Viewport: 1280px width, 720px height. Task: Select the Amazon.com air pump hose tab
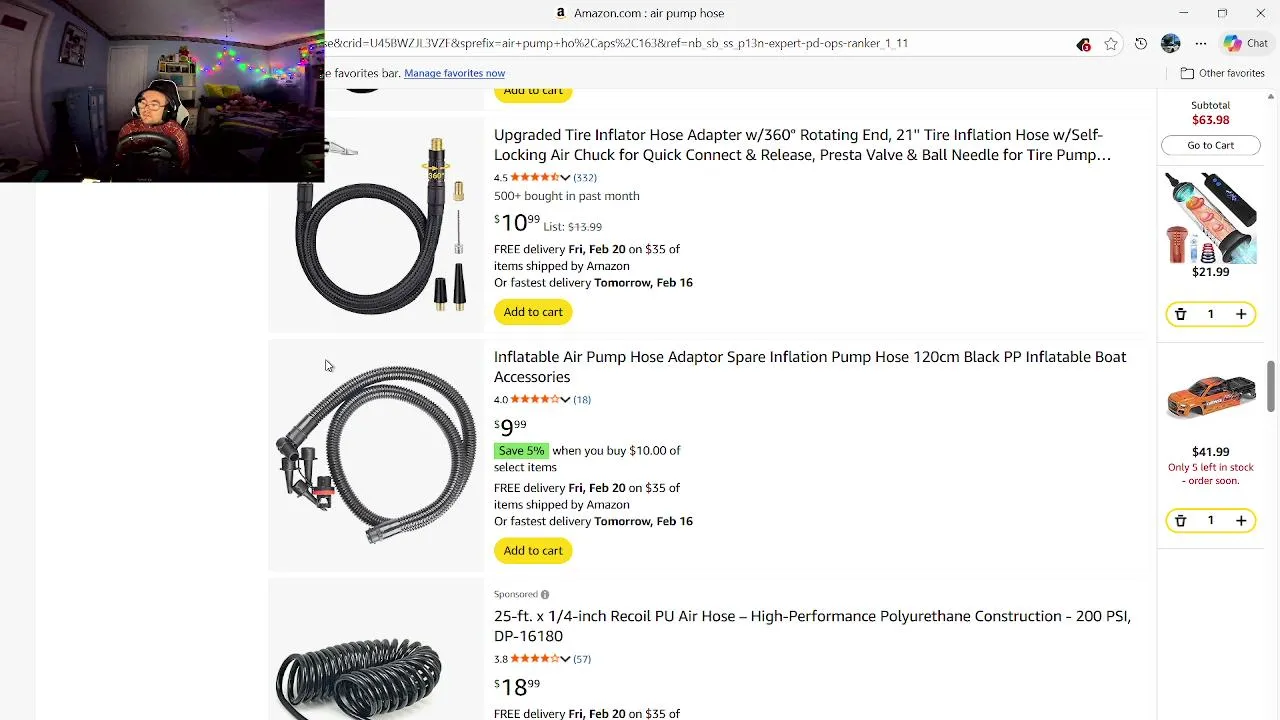pos(640,13)
